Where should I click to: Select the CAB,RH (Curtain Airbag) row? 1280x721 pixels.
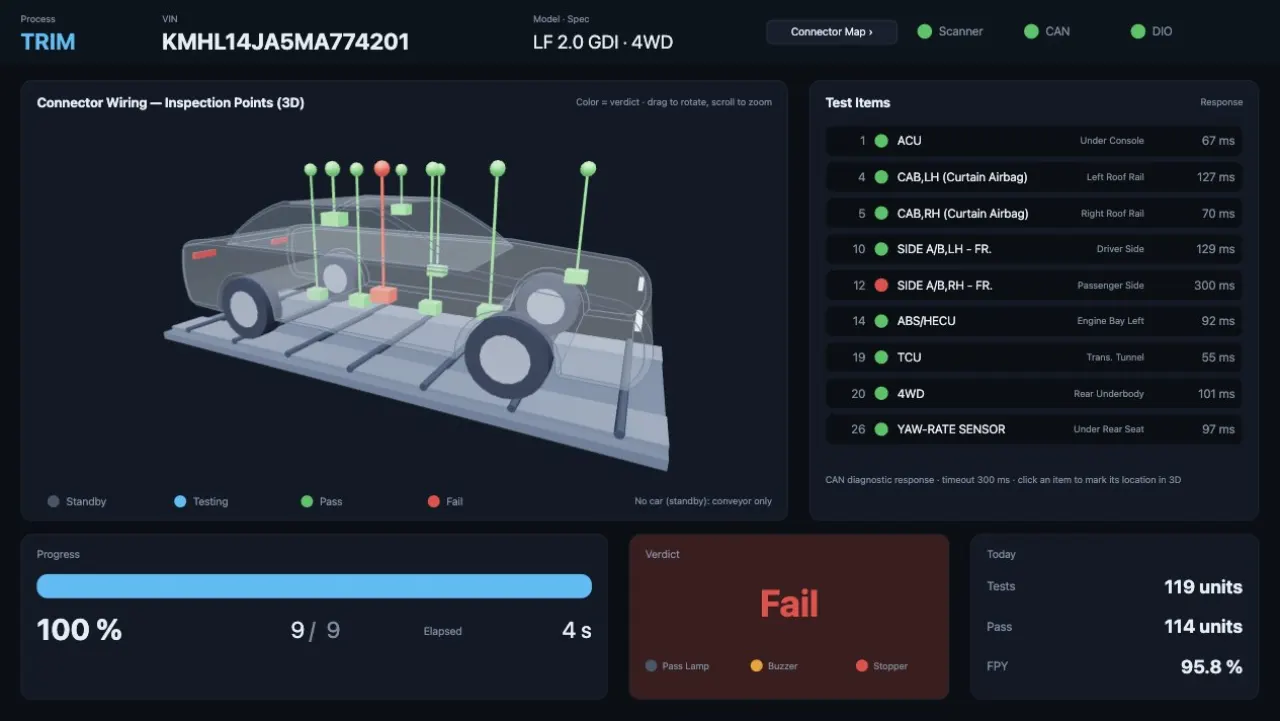(x=1034, y=213)
